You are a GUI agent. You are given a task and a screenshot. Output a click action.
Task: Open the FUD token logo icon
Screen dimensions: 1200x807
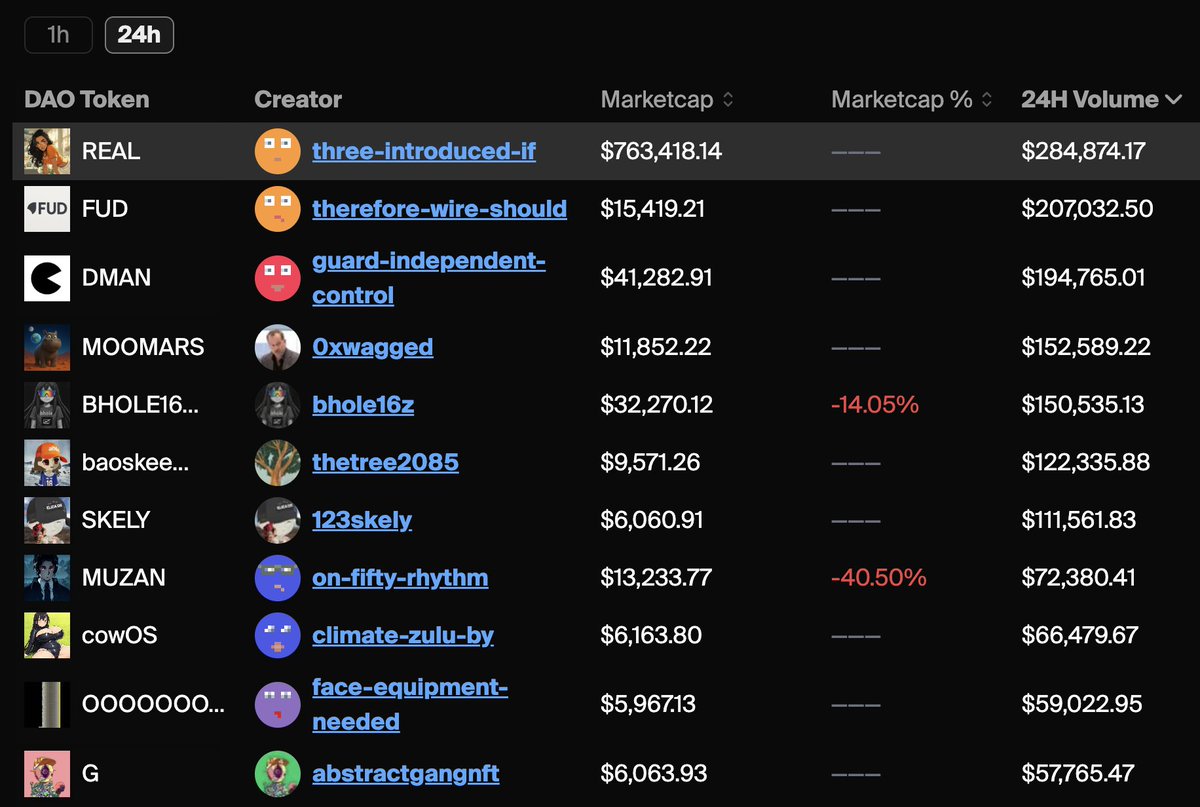pyautogui.click(x=47, y=209)
